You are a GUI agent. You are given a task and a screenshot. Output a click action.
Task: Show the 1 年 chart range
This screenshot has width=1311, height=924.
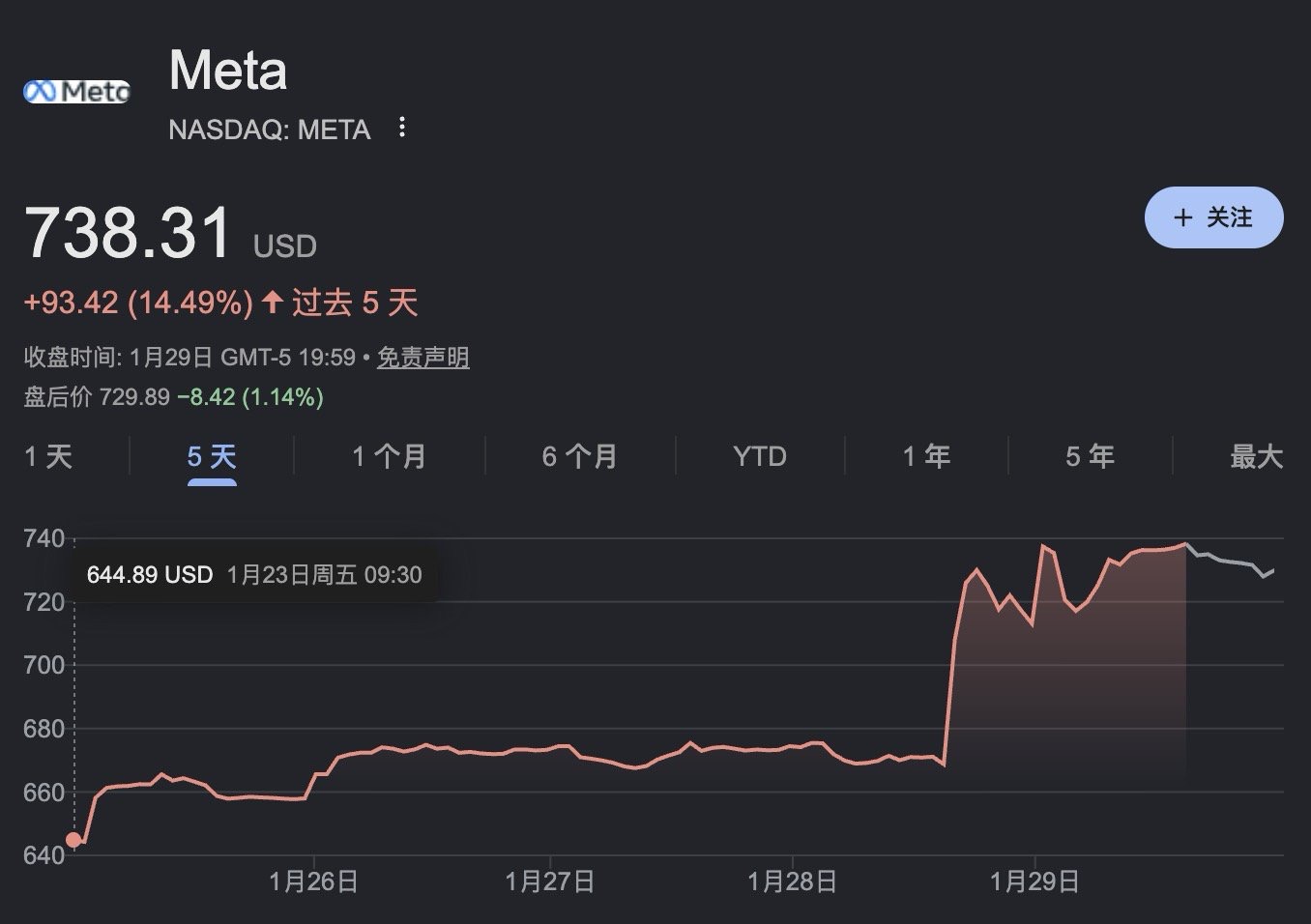pyautogui.click(x=926, y=456)
